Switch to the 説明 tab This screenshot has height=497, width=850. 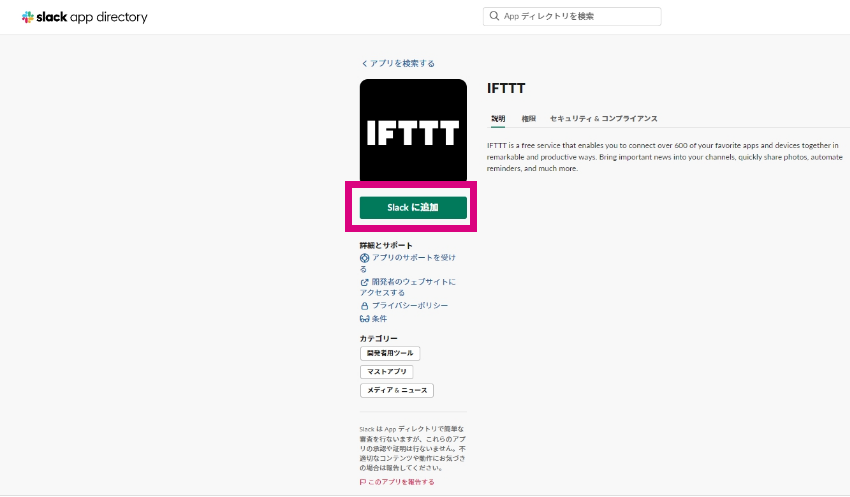(498, 119)
